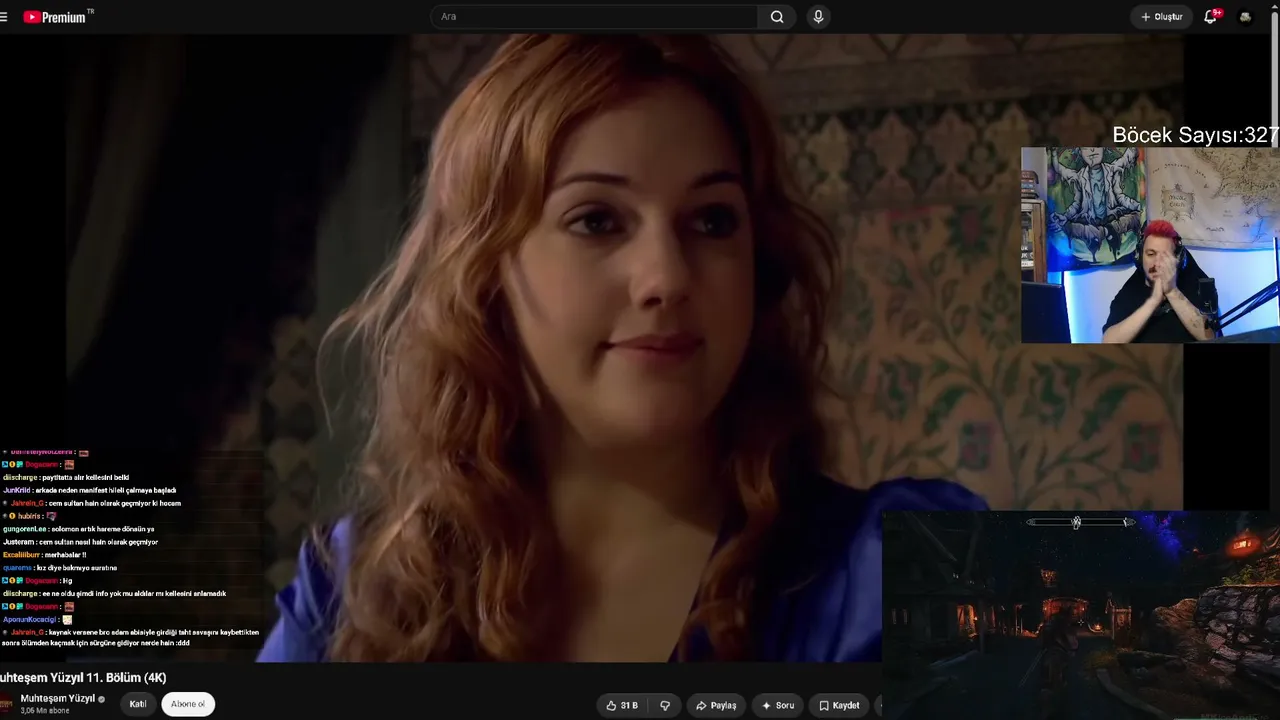Screen dimensions: 1280x720
Task: Click the compass bar in the game overlay
Action: tap(1081, 522)
